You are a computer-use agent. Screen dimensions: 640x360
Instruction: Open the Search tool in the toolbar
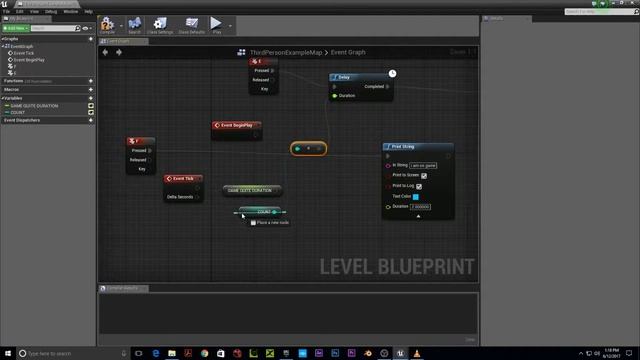[134, 25]
